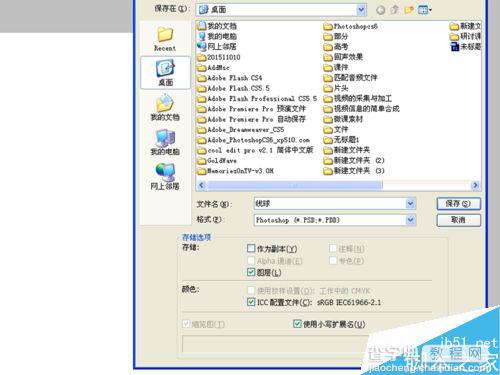Select the Adobe_Dreamweaver_CS5 folder
The width and height of the screenshot is (500, 375).
point(241,130)
